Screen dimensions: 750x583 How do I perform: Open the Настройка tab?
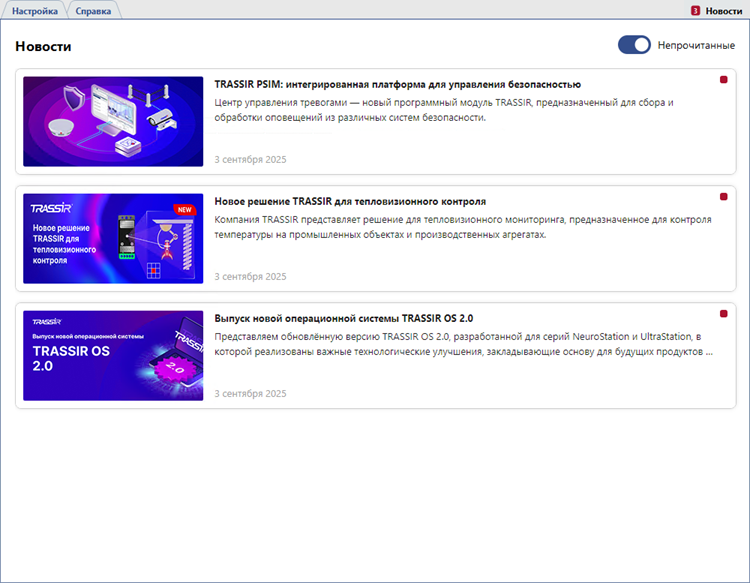pyautogui.click(x=35, y=10)
